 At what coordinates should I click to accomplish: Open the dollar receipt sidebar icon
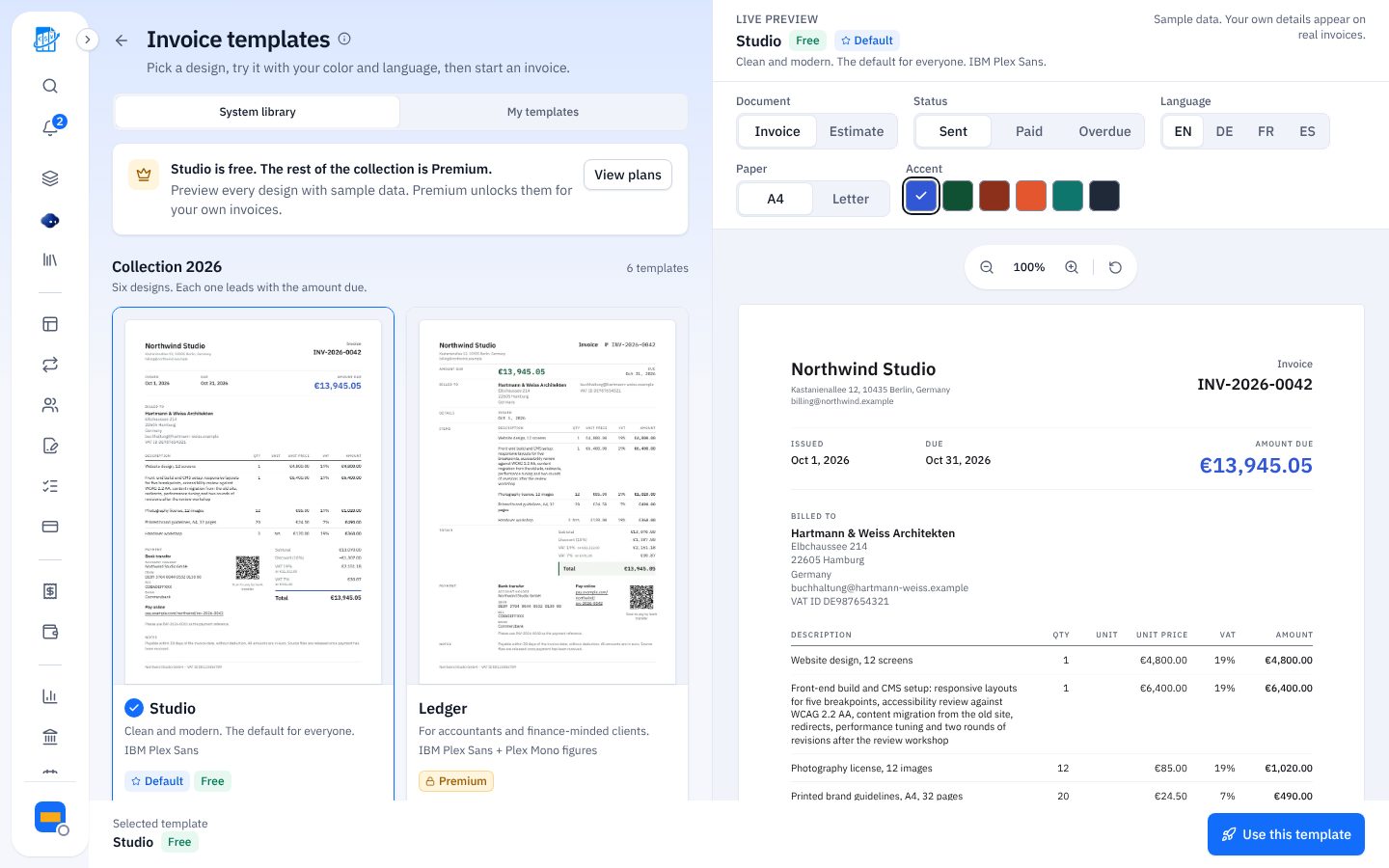coord(50,591)
